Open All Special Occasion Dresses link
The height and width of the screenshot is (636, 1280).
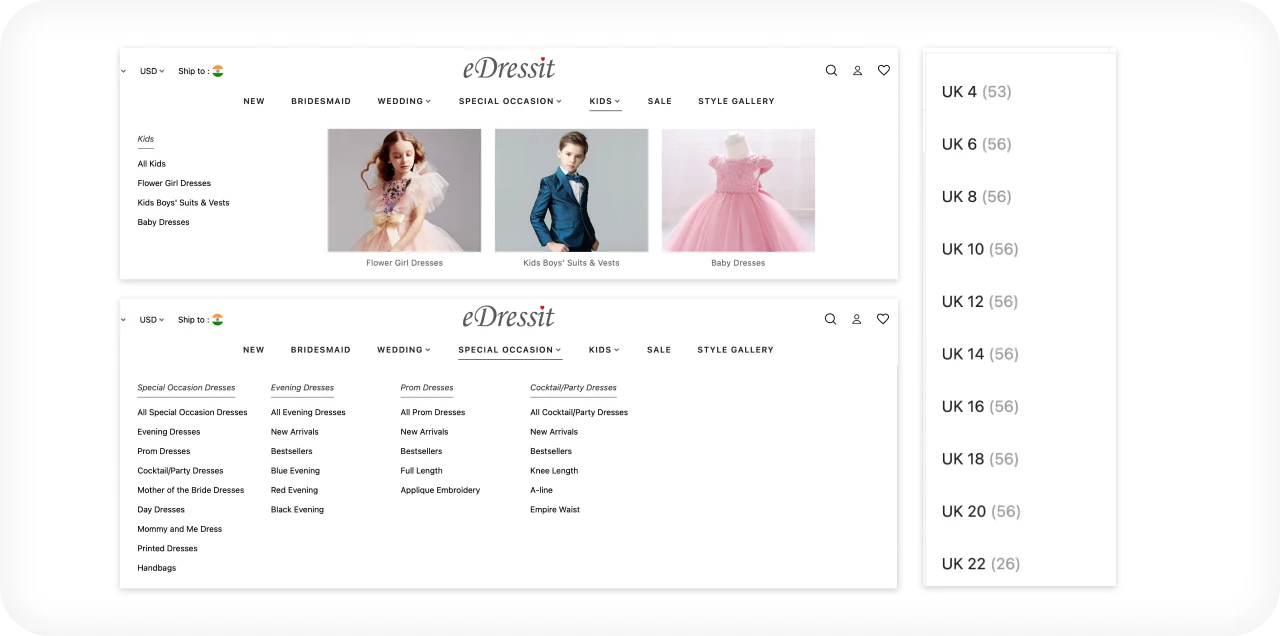tap(192, 412)
